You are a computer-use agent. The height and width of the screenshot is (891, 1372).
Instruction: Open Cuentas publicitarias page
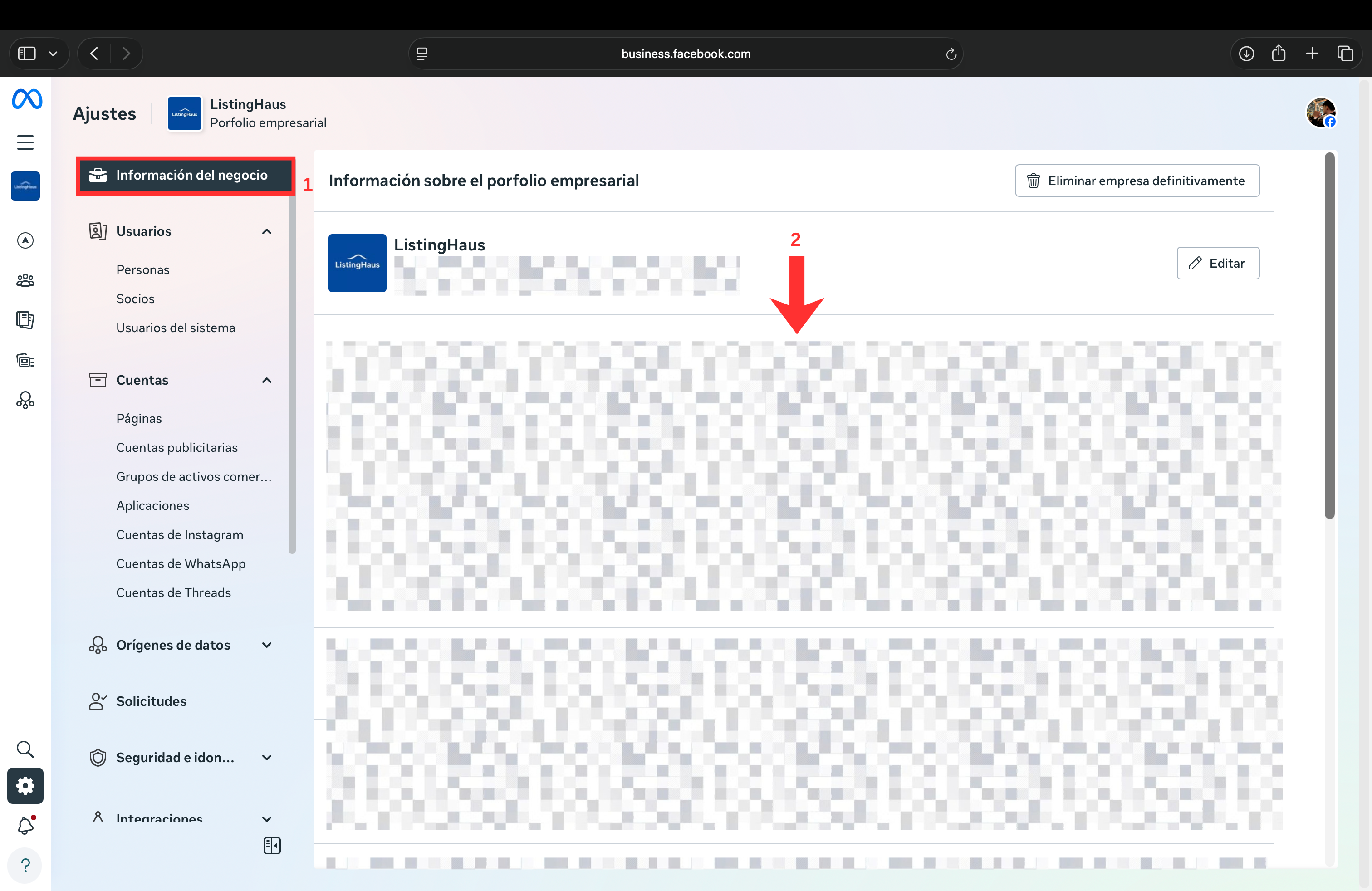pos(177,447)
